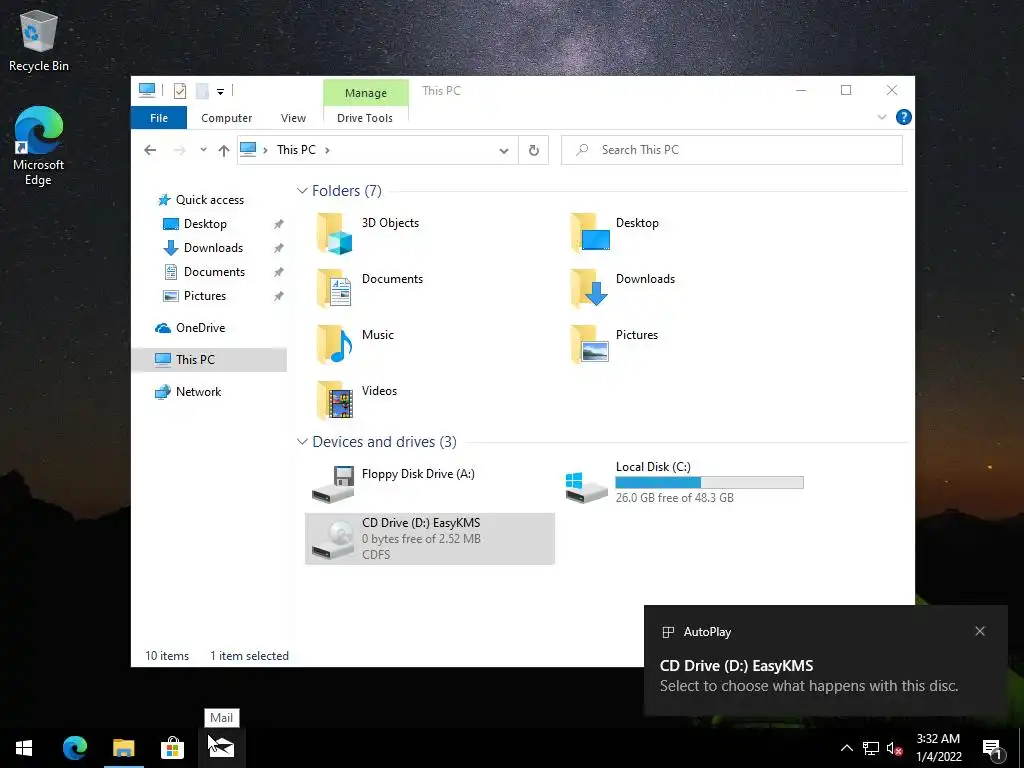1024x768 pixels.
Task: Select the Pictures folder in Folders
Action: pyautogui.click(x=615, y=344)
